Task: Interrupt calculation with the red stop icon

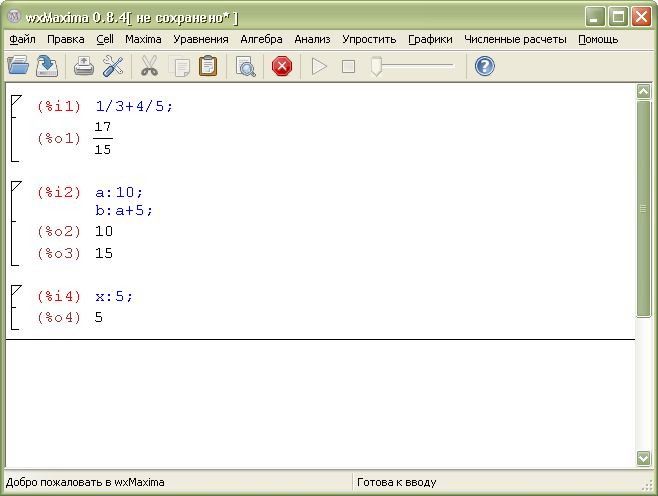Action: [x=282, y=66]
